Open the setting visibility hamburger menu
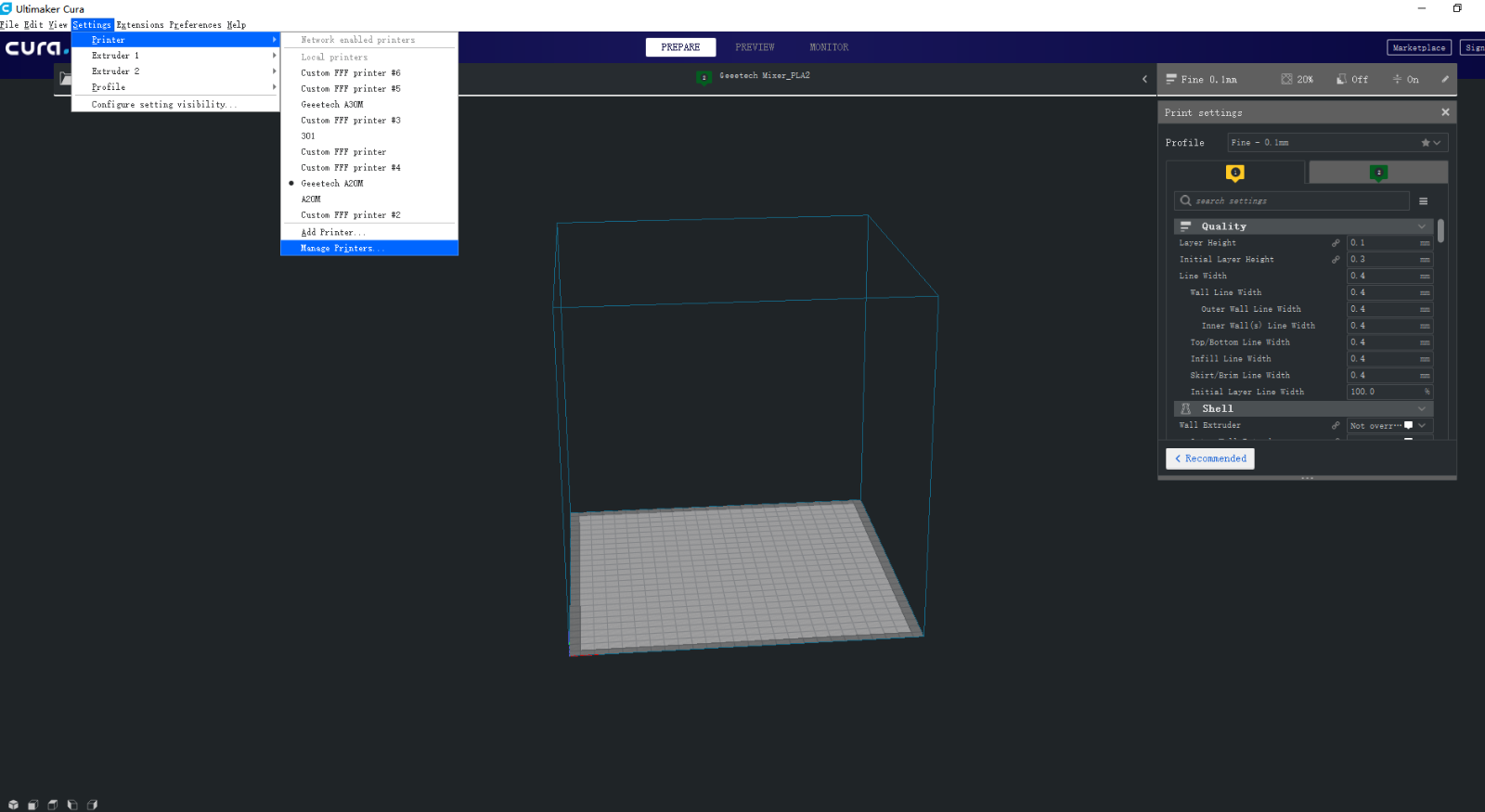The image size is (1485, 812). pos(1423,201)
